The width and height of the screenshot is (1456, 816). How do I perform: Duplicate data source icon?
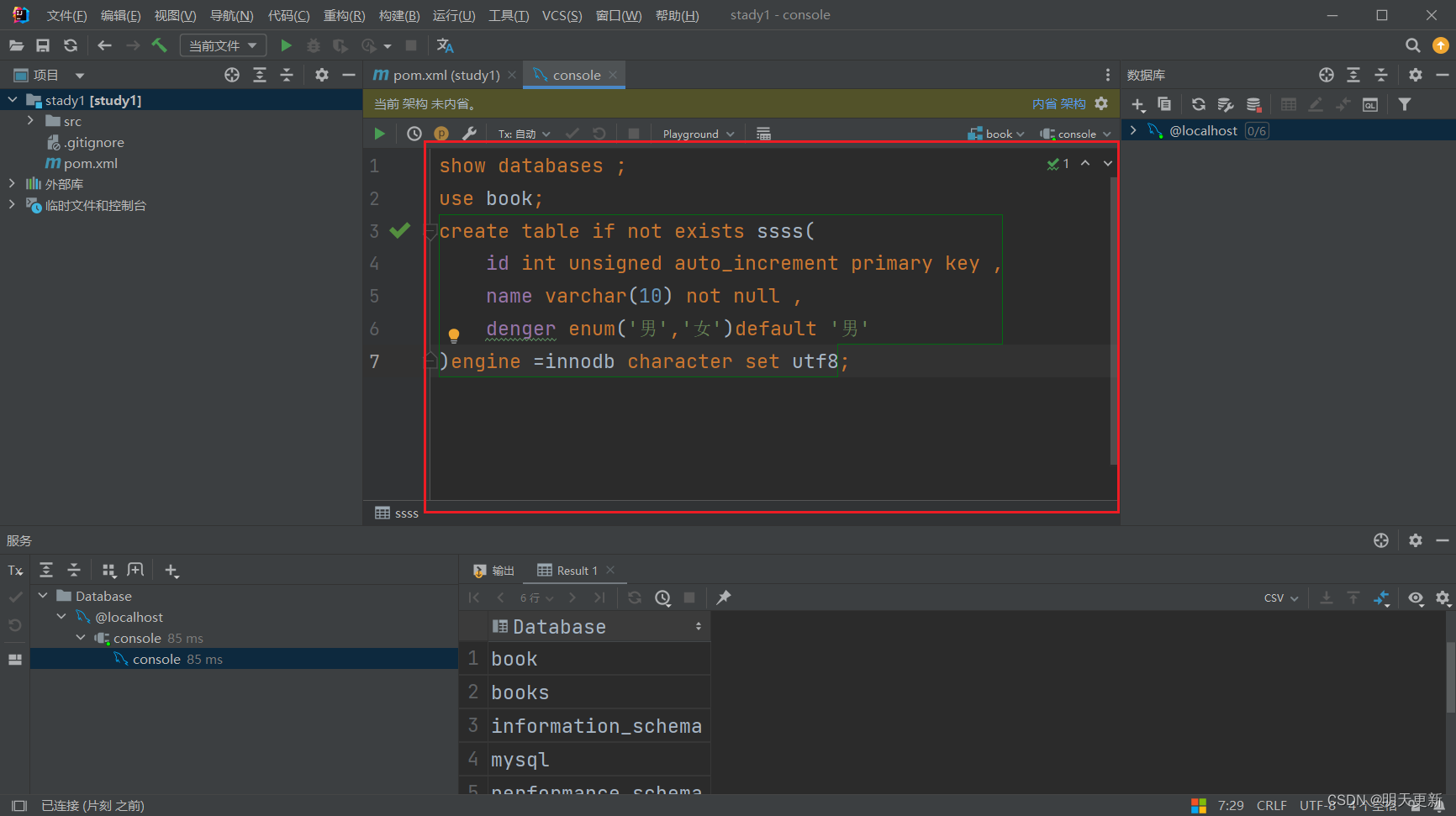(1164, 104)
